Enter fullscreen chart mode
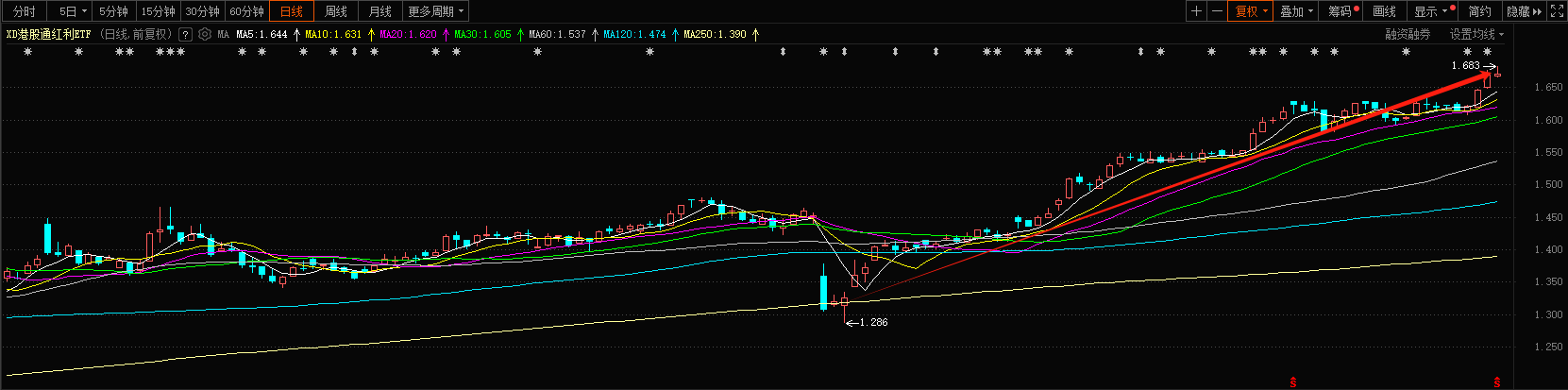 click(1557, 11)
